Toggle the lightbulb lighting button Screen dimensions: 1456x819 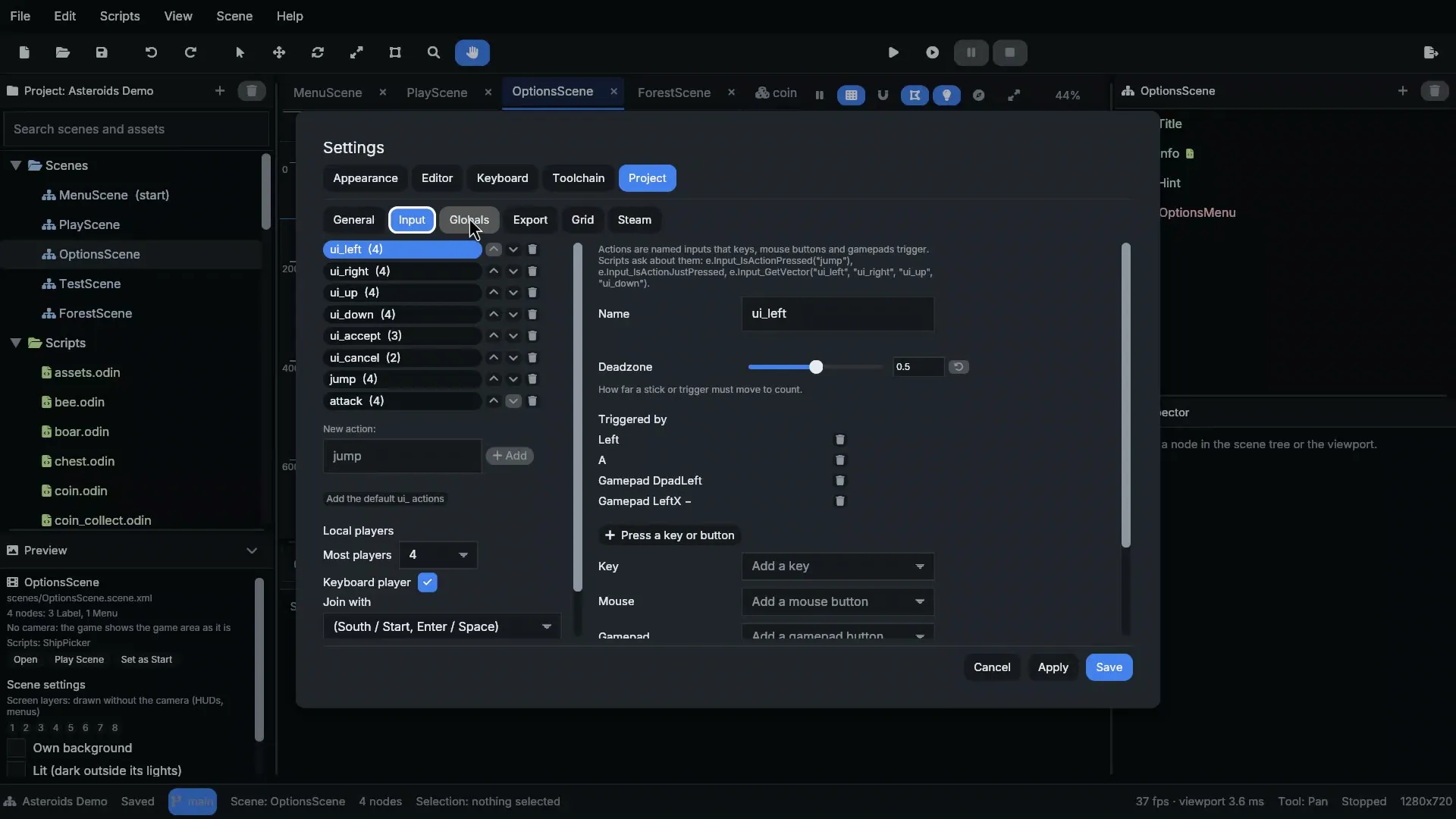coord(946,95)
